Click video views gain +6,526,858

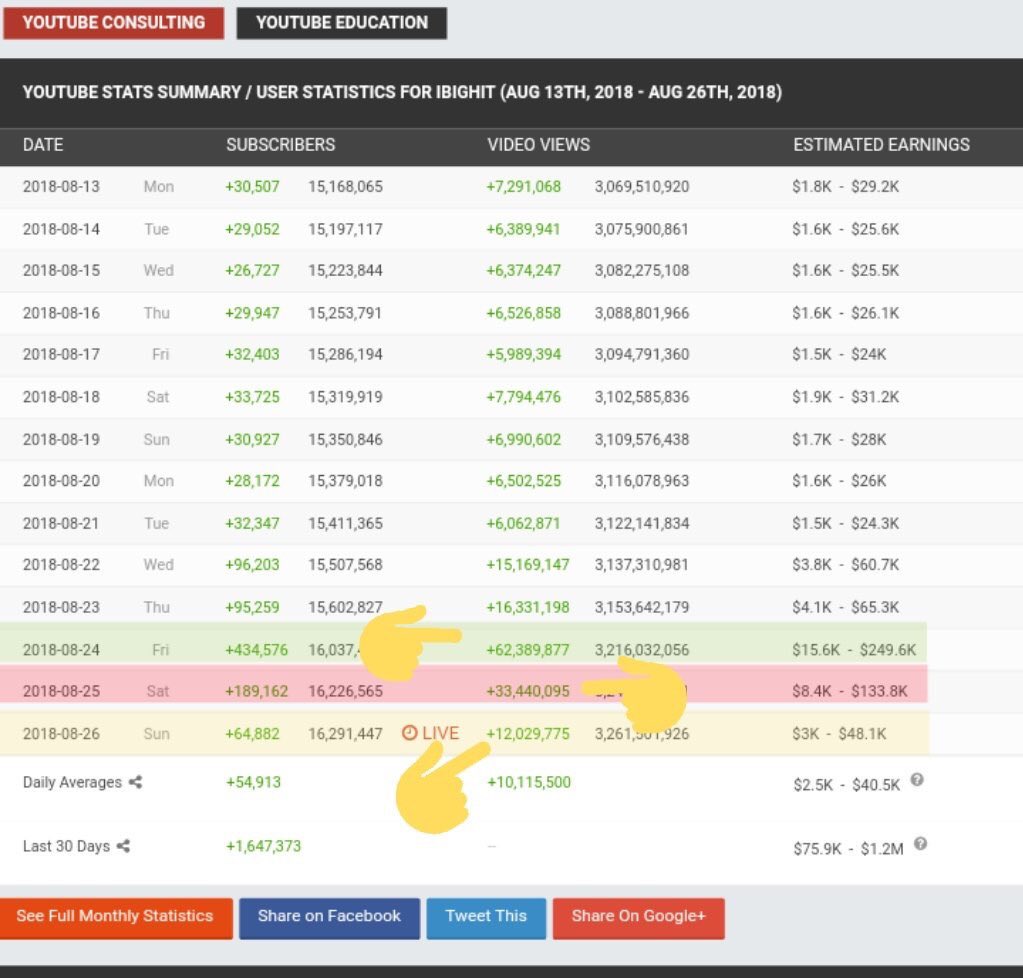coord(523,313)
